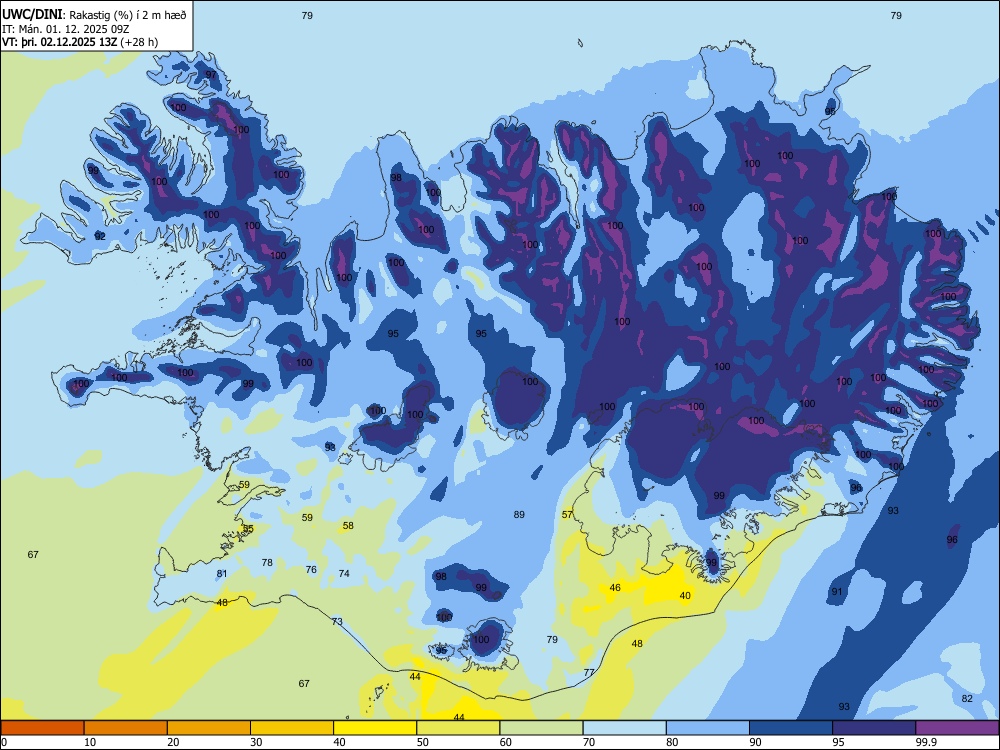
Task: Click the legend tick label 99.9
Action: pos(927,742)
